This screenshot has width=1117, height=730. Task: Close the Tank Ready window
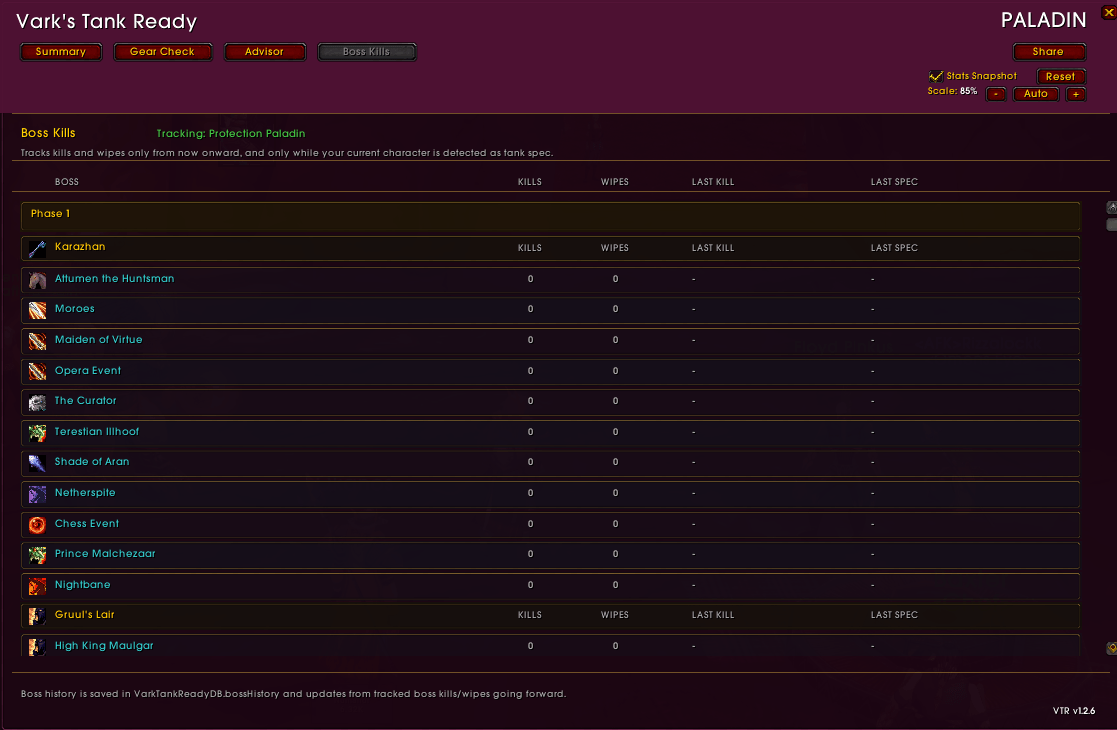pos(1108,12)
